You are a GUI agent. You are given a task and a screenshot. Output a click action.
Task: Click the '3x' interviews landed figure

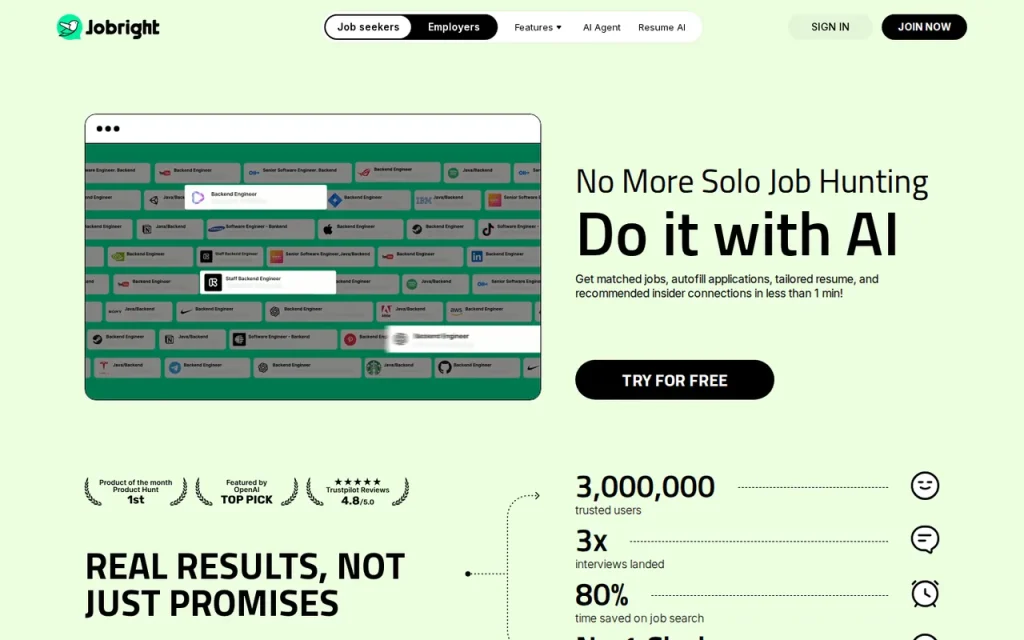592,541
